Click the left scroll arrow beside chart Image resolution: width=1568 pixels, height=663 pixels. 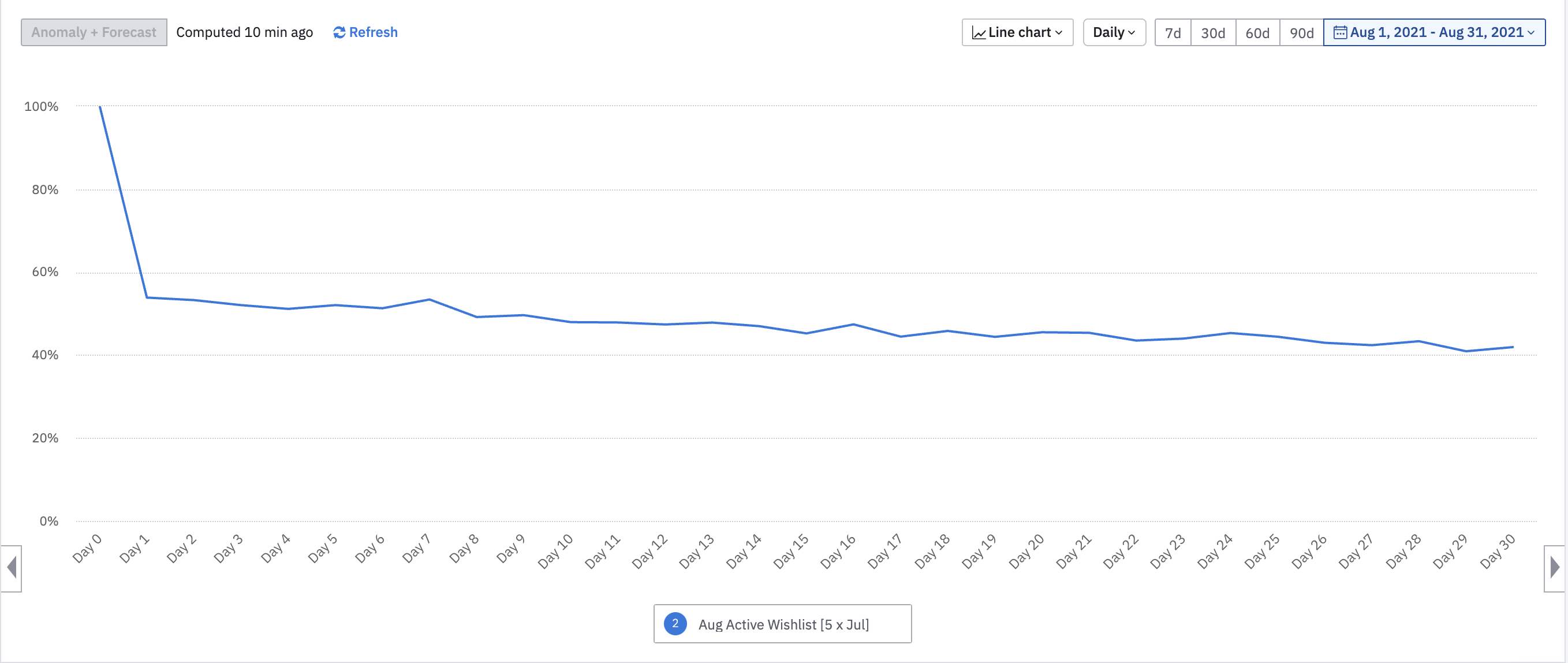(11, 567)
